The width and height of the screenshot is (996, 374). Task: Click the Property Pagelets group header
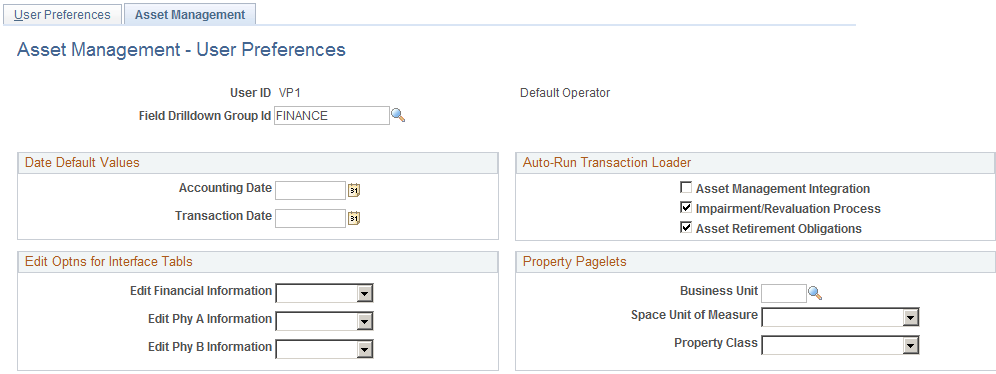[x=565, y=261]
